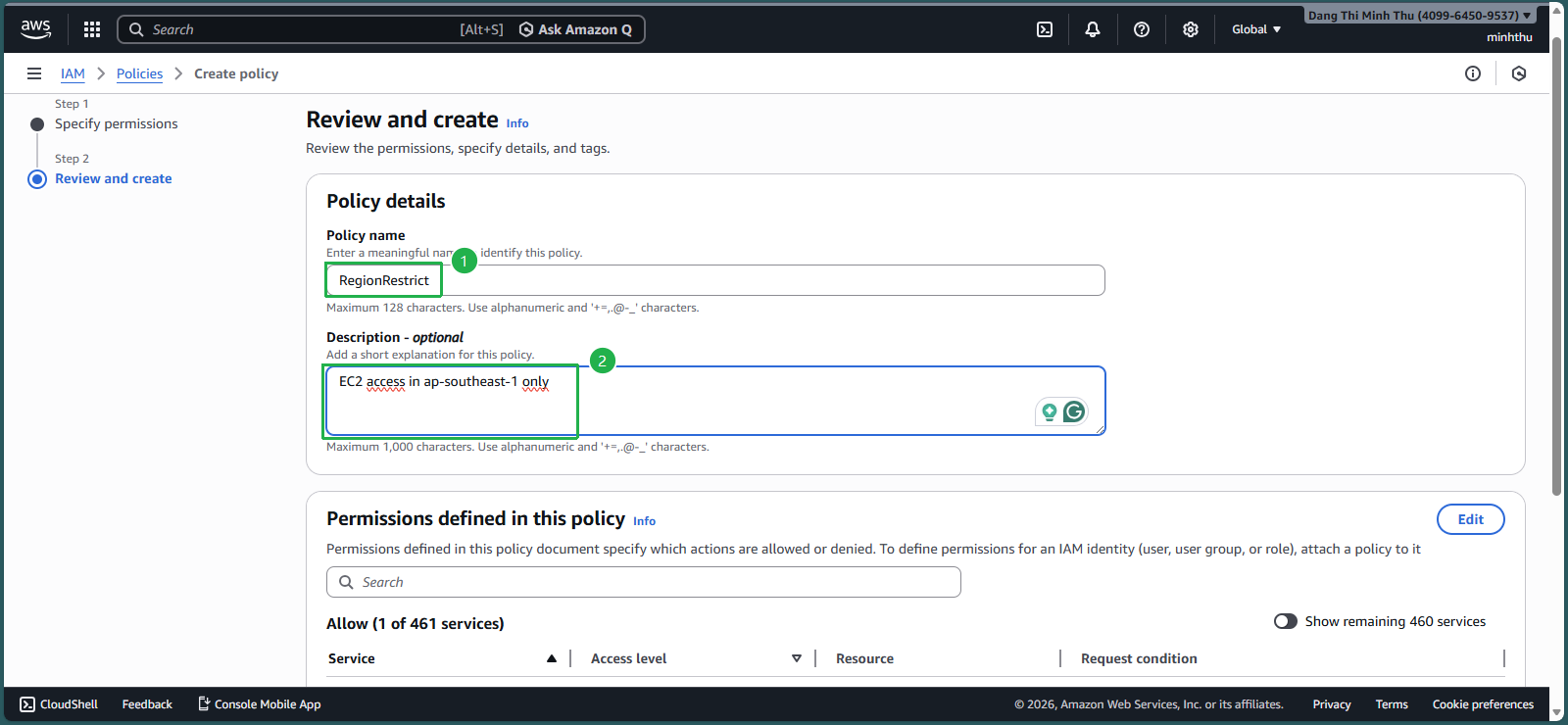Click the AWS logo home icon

pyautogui.click(x=35, y=29)
